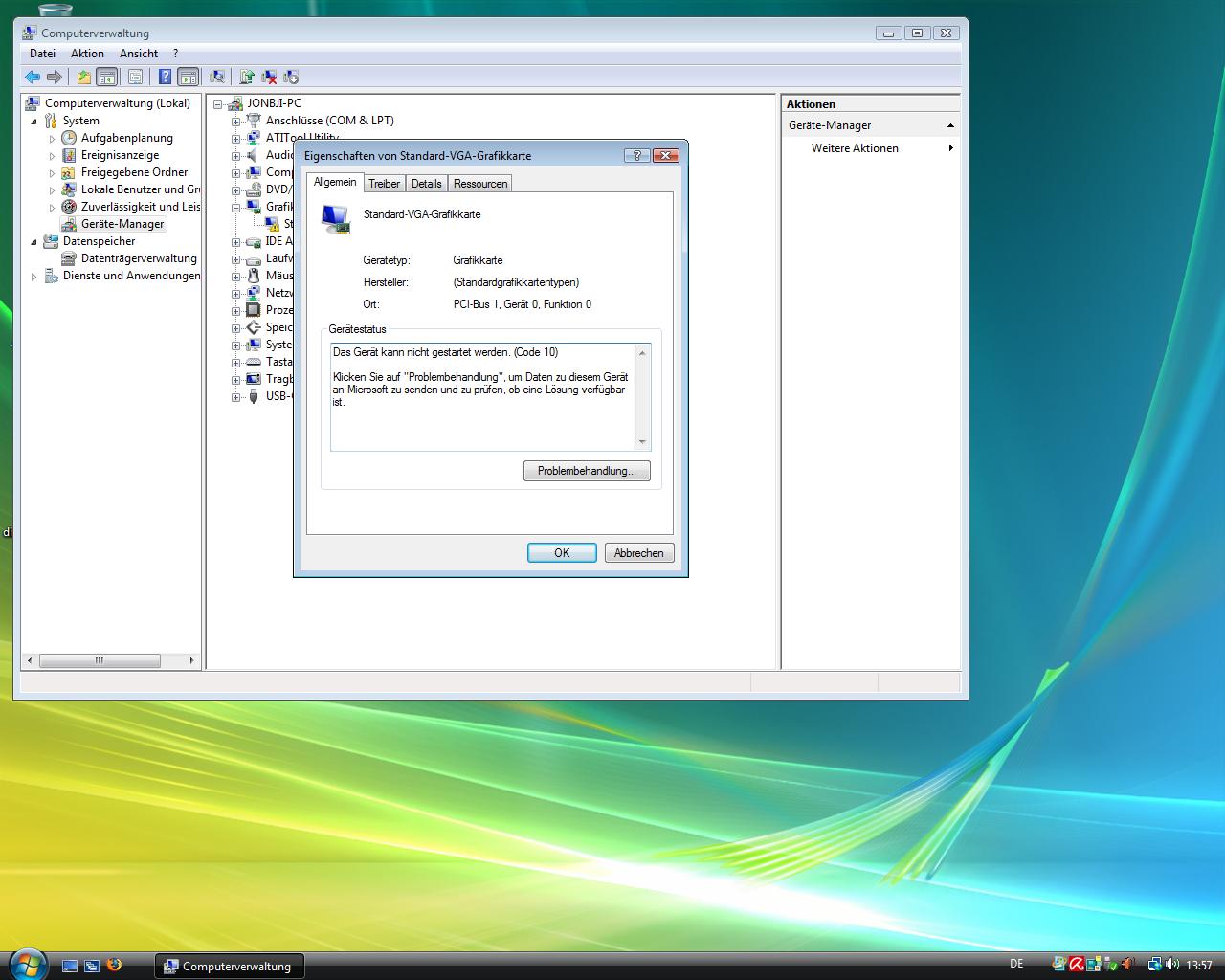Expand the Ereignisanzeige node
This screenshot has width=1225, height=980.
[x=52, y=156]
